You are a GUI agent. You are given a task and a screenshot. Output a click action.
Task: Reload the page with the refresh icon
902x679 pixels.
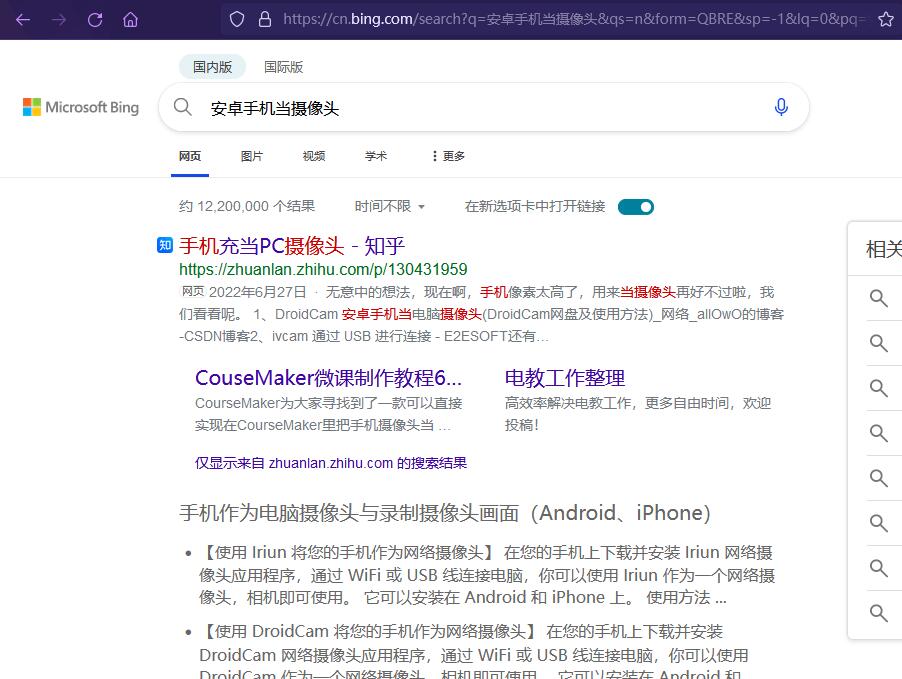coord(95,20)
